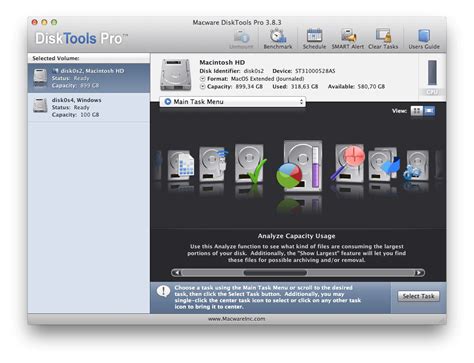Select the disk task with blue gears

click(x=416, y=165)
